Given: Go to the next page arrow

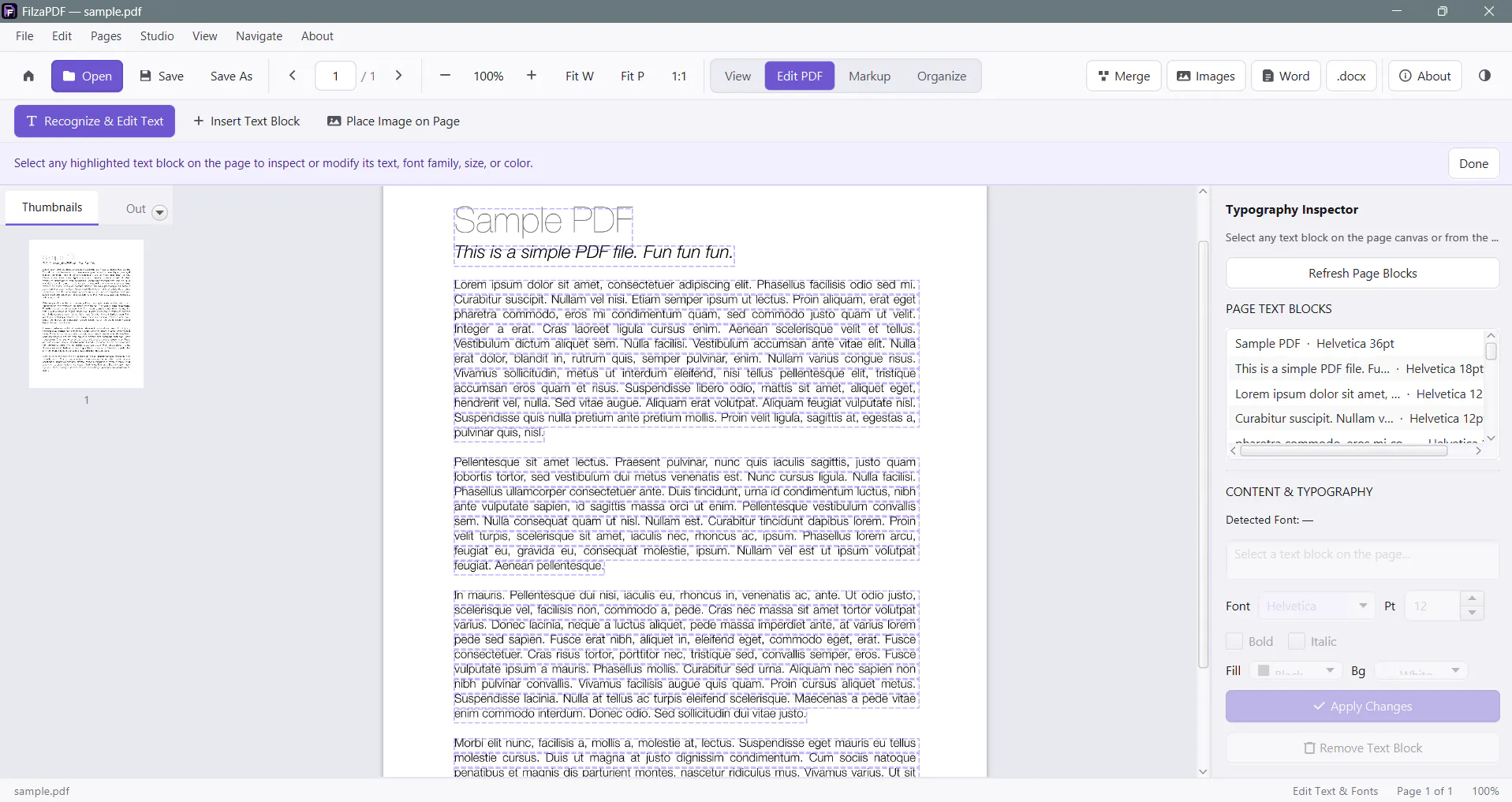Looking at the screenshot, I should point(399,76).
